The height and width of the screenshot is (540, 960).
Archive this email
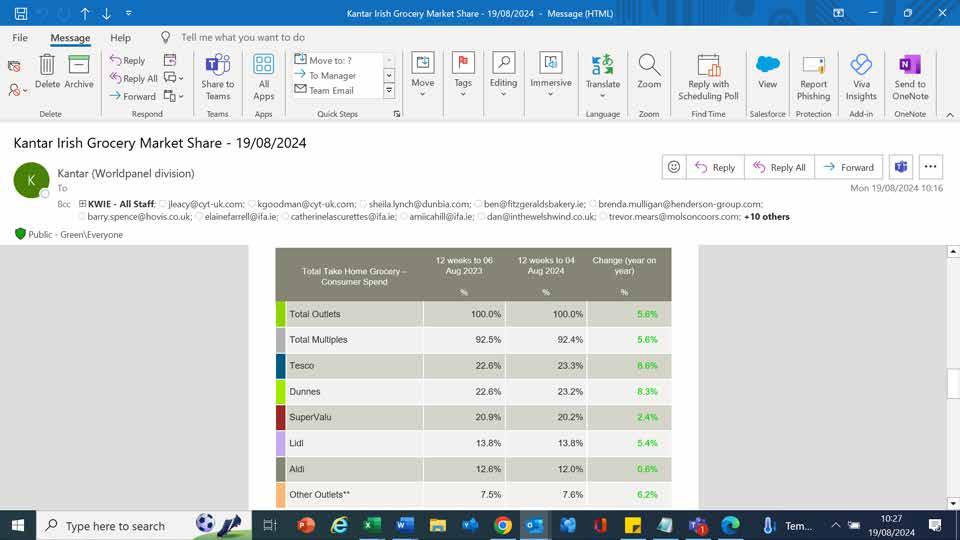tap(79, 71)
